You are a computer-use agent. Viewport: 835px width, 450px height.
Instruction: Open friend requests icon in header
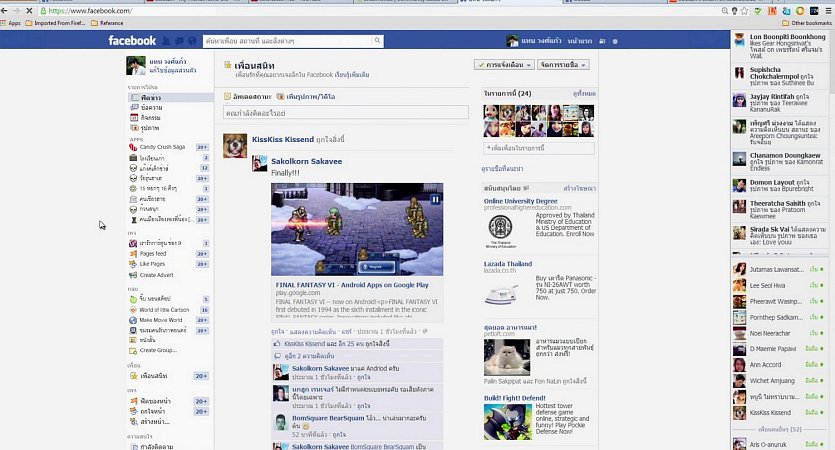pyautogui.click(x=168, y=41)
